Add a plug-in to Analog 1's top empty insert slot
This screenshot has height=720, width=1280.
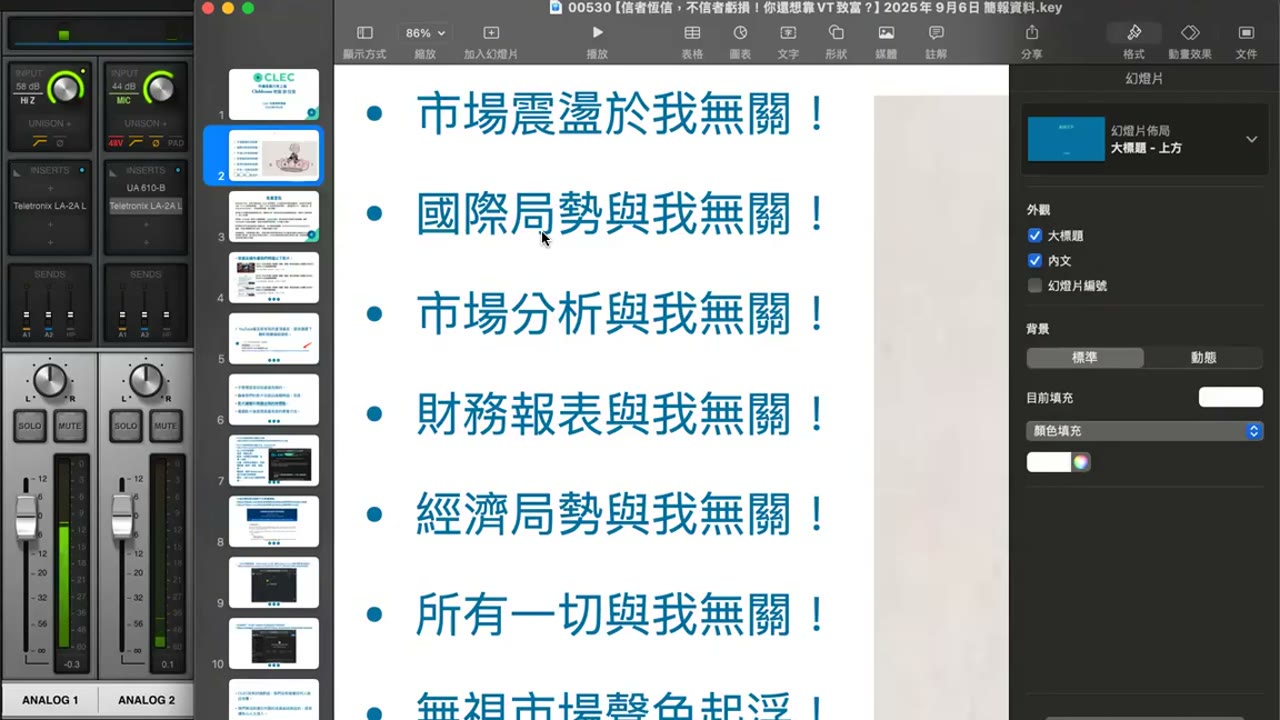tap(50, 188)
